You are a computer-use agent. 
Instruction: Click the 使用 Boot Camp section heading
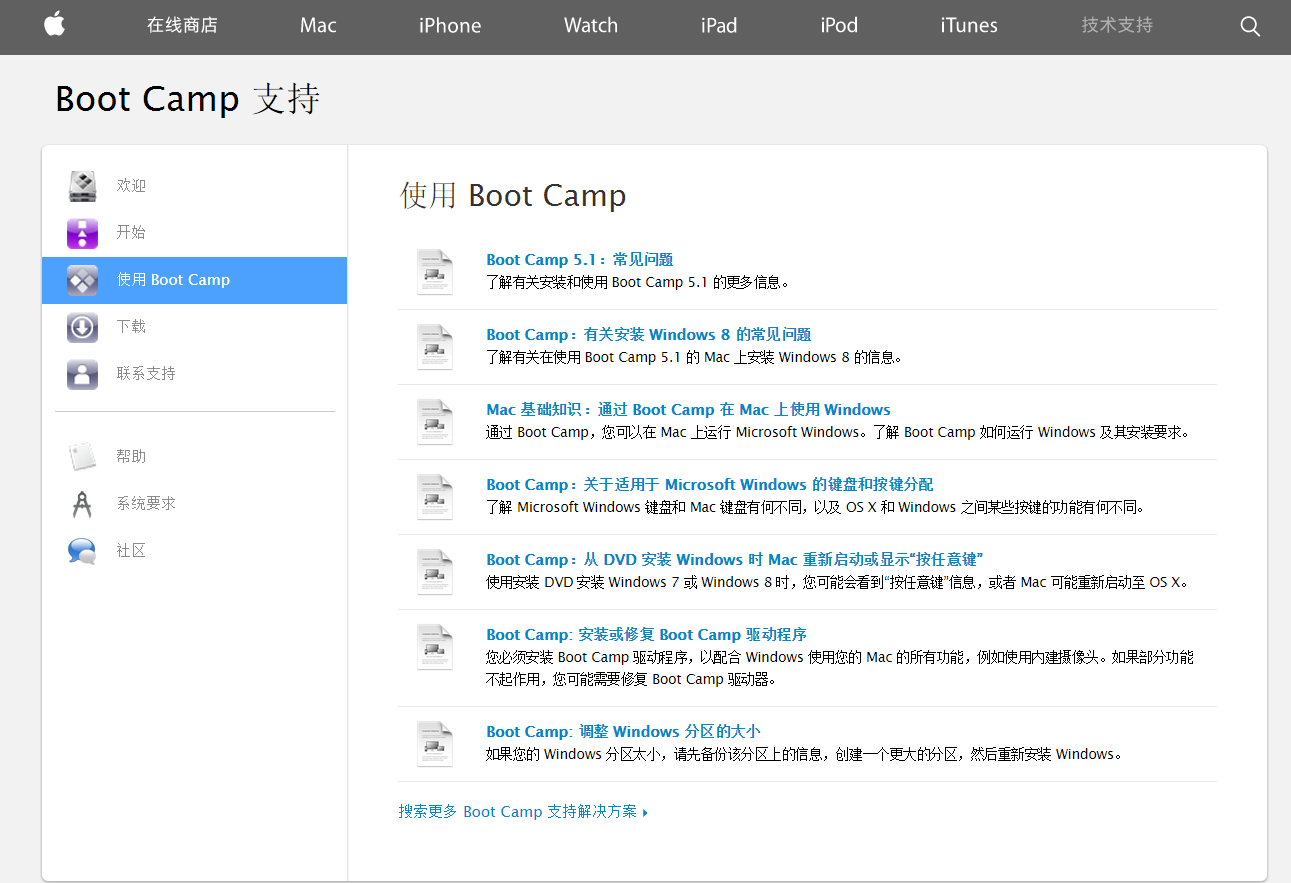(x=513, y=195)
